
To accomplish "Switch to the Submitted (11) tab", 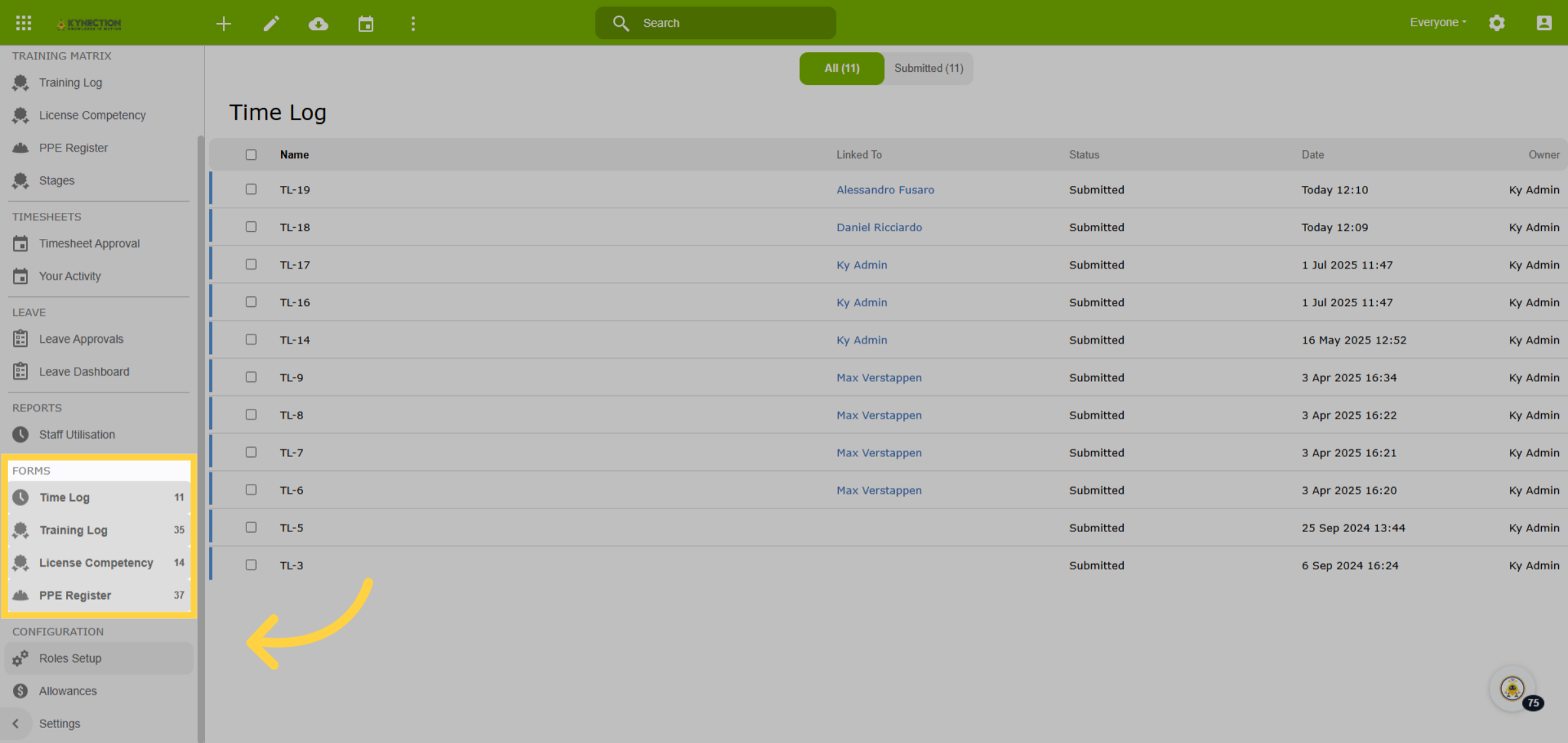I will (928, 69).
